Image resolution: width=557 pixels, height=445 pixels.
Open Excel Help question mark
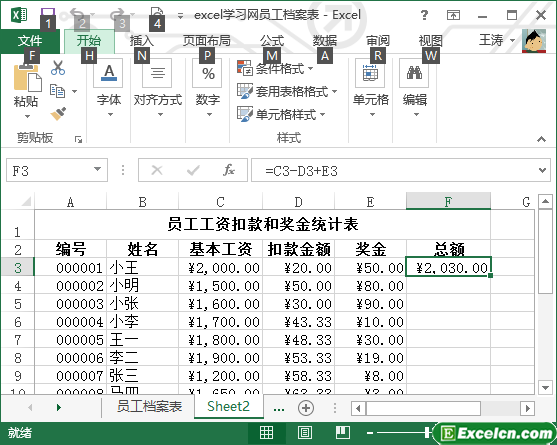[424, 15]
